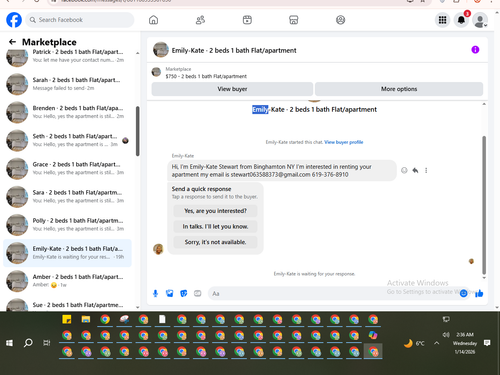
Task: Click the attach photo icon
Action: click(170, 293)
